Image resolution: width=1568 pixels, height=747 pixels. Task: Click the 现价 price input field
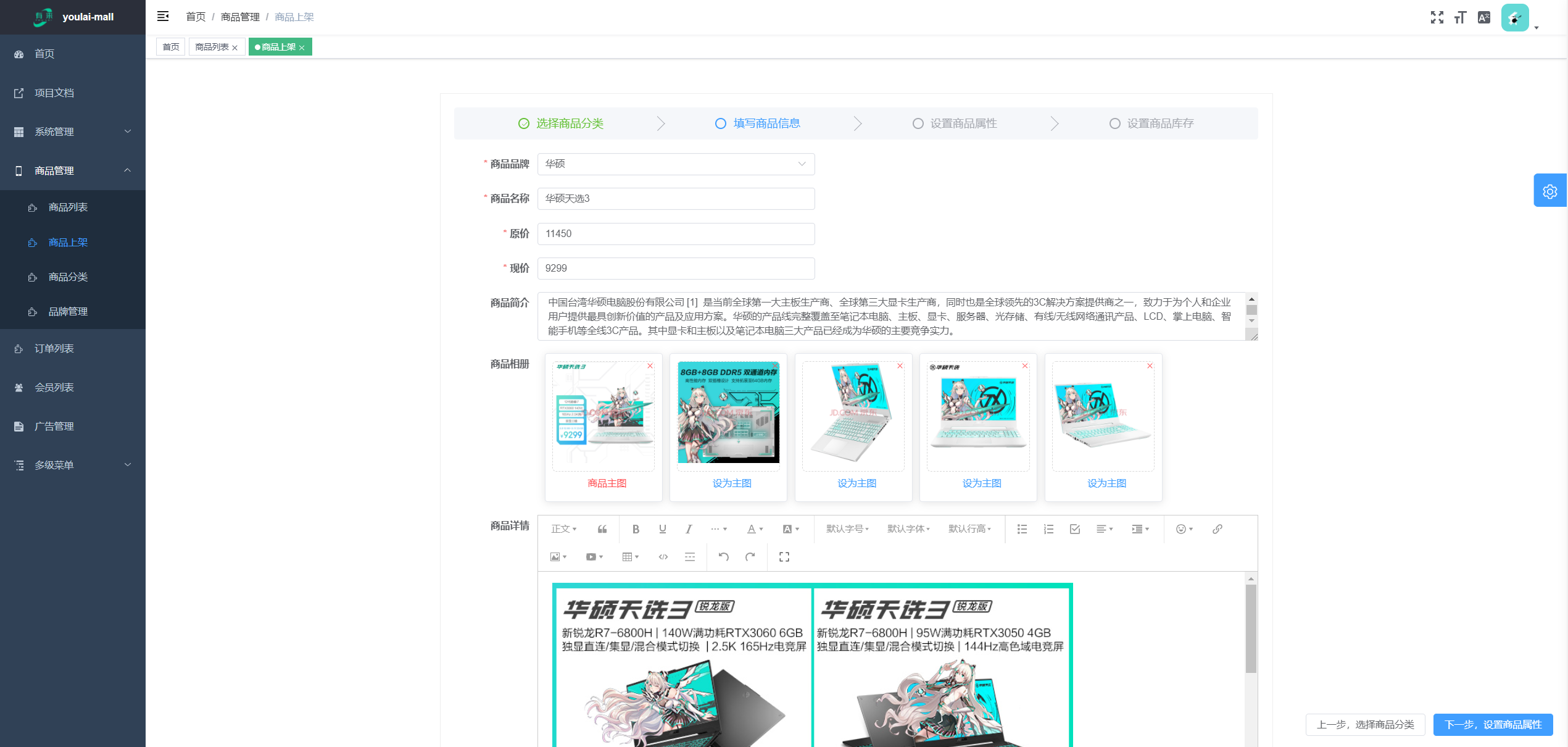676,269
